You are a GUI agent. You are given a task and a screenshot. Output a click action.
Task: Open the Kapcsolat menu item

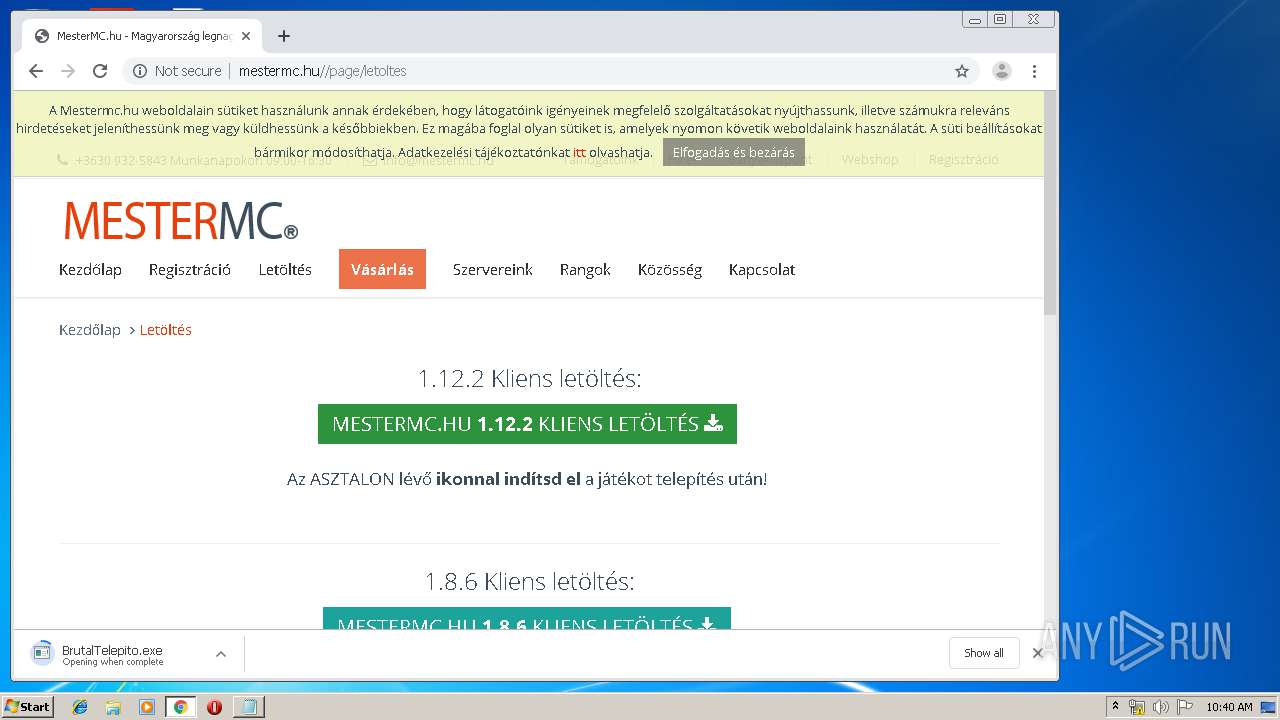[x=762, y=270]
